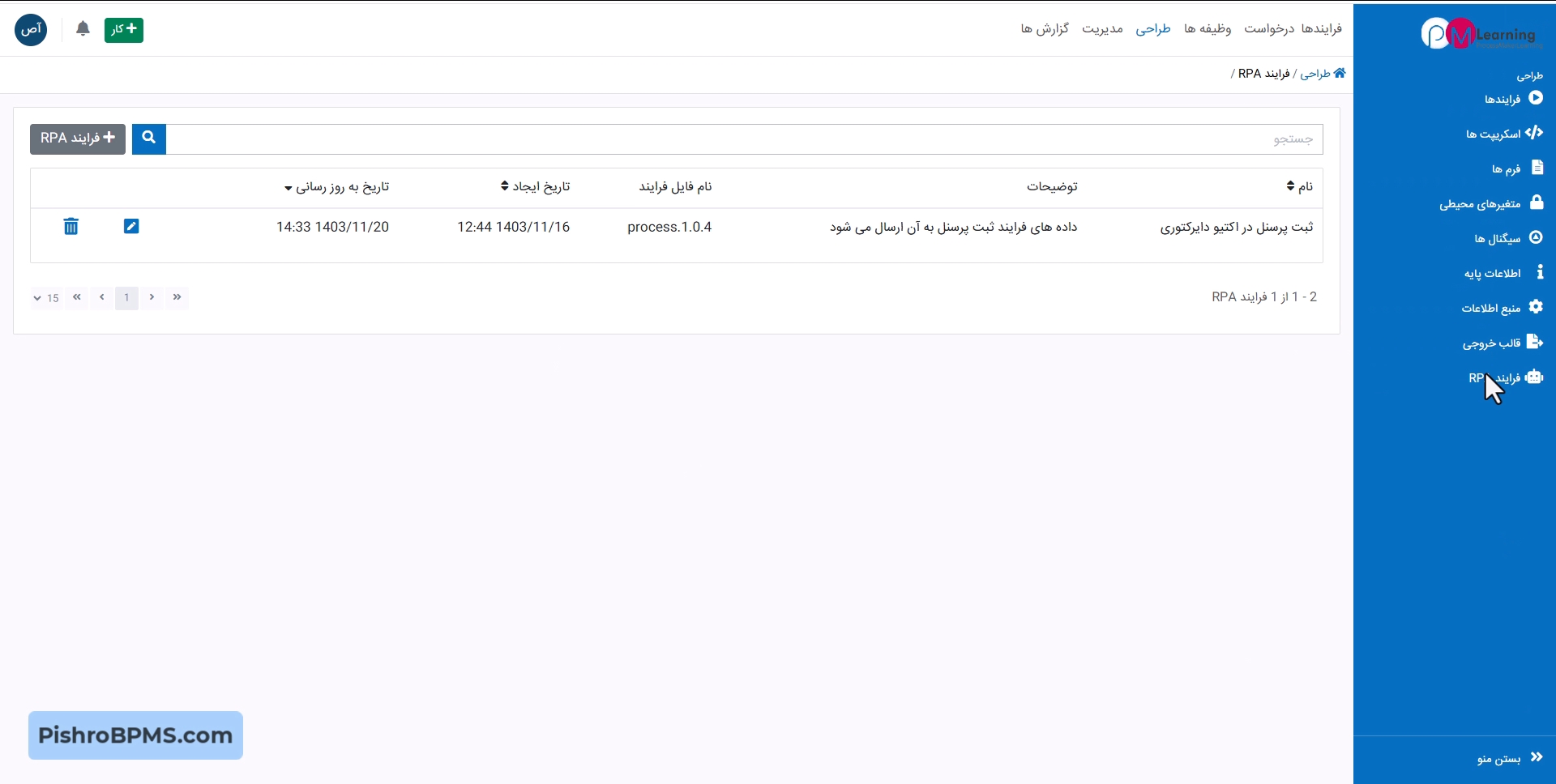
Task: Edit the RPA process using pencil icon
Action: (x=131, y=227)
